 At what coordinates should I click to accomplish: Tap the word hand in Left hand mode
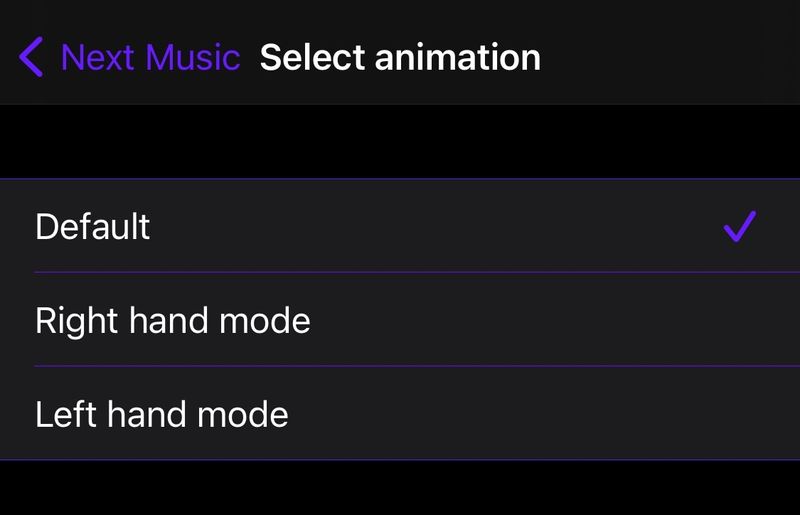[x=147, y=414]
